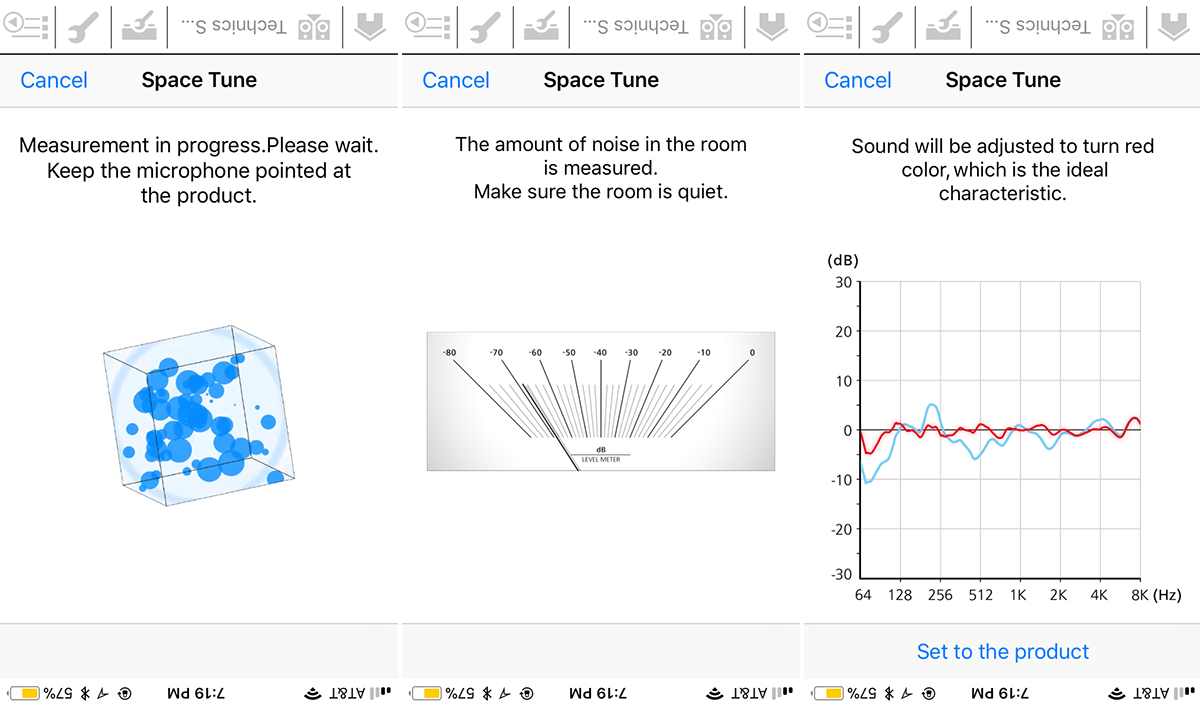
Task: Select Technics speaker icon above room noise screen
Action: (x=716, y=27)
